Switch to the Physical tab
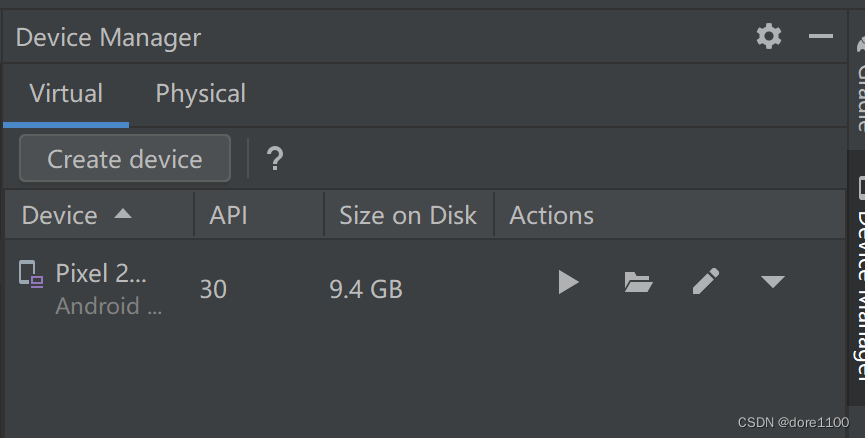Screen dimensions: 865x438 [x=200, y=94]
